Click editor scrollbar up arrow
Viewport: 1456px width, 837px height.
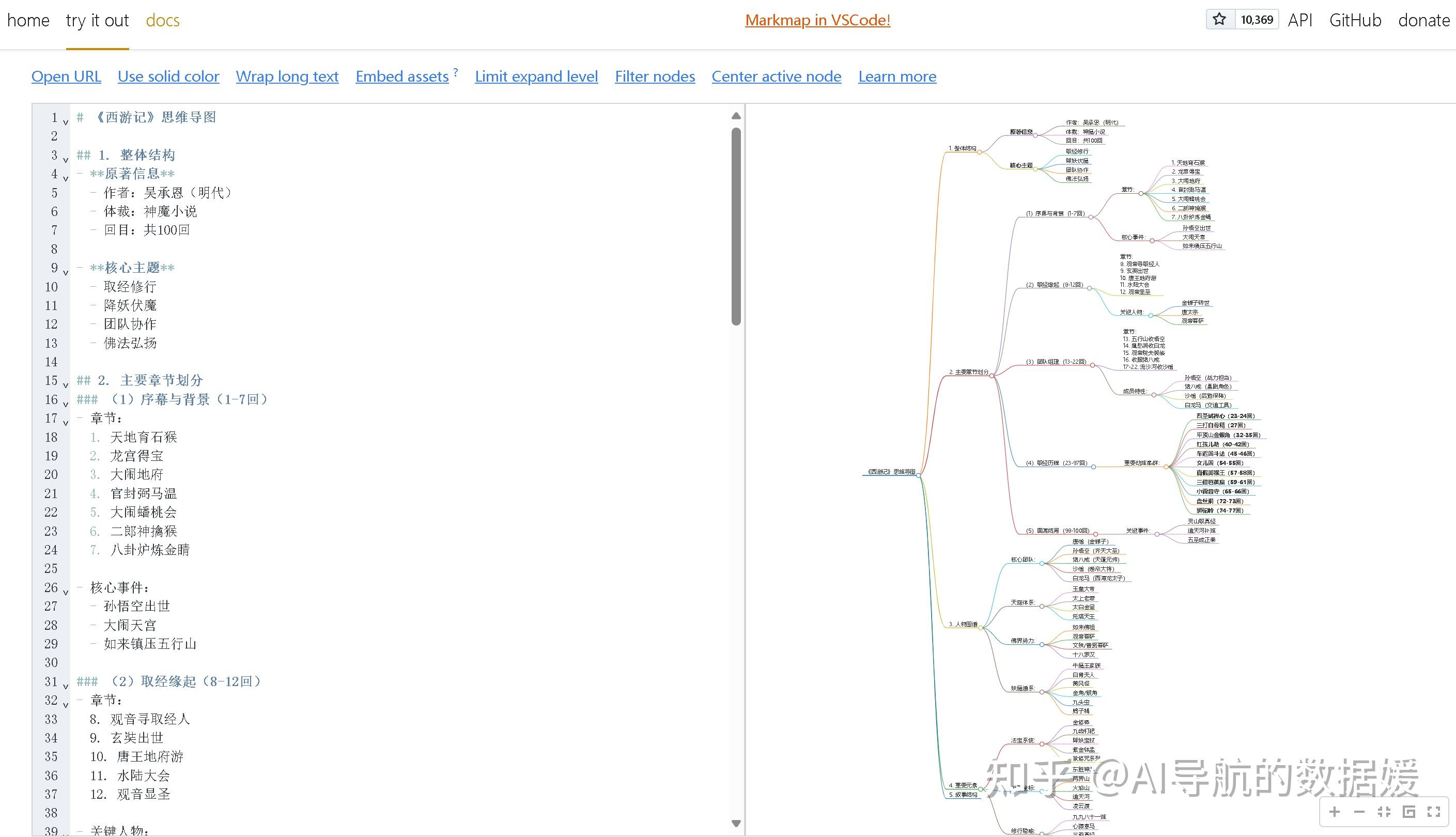click(x=736, y=116)
